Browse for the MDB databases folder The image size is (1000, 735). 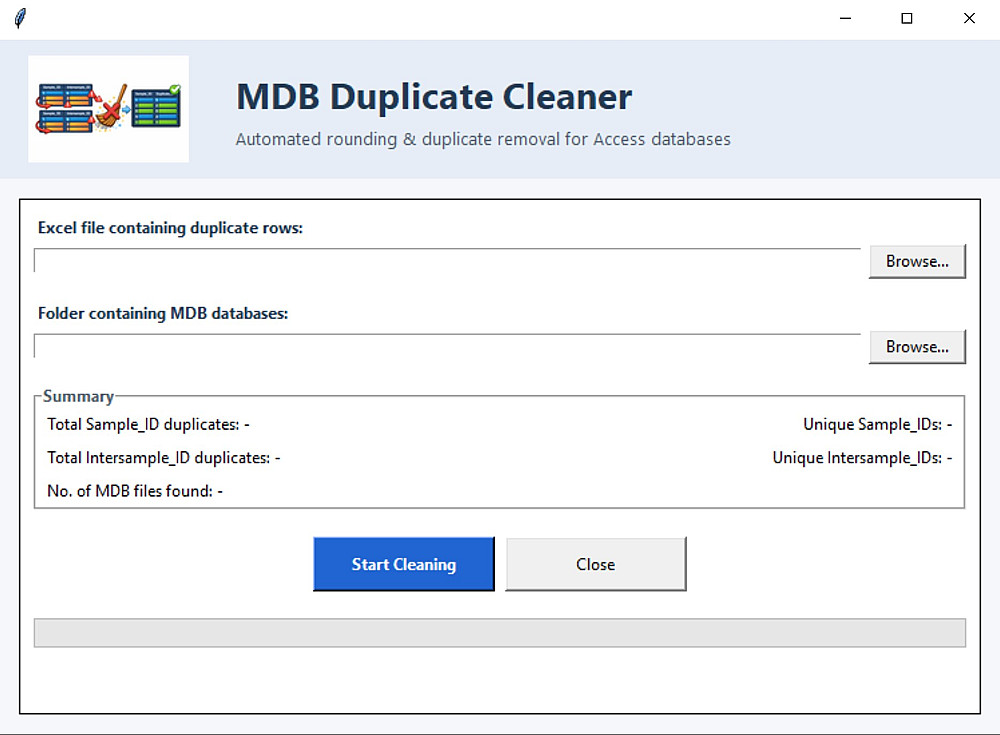click(x=917, y=347)
